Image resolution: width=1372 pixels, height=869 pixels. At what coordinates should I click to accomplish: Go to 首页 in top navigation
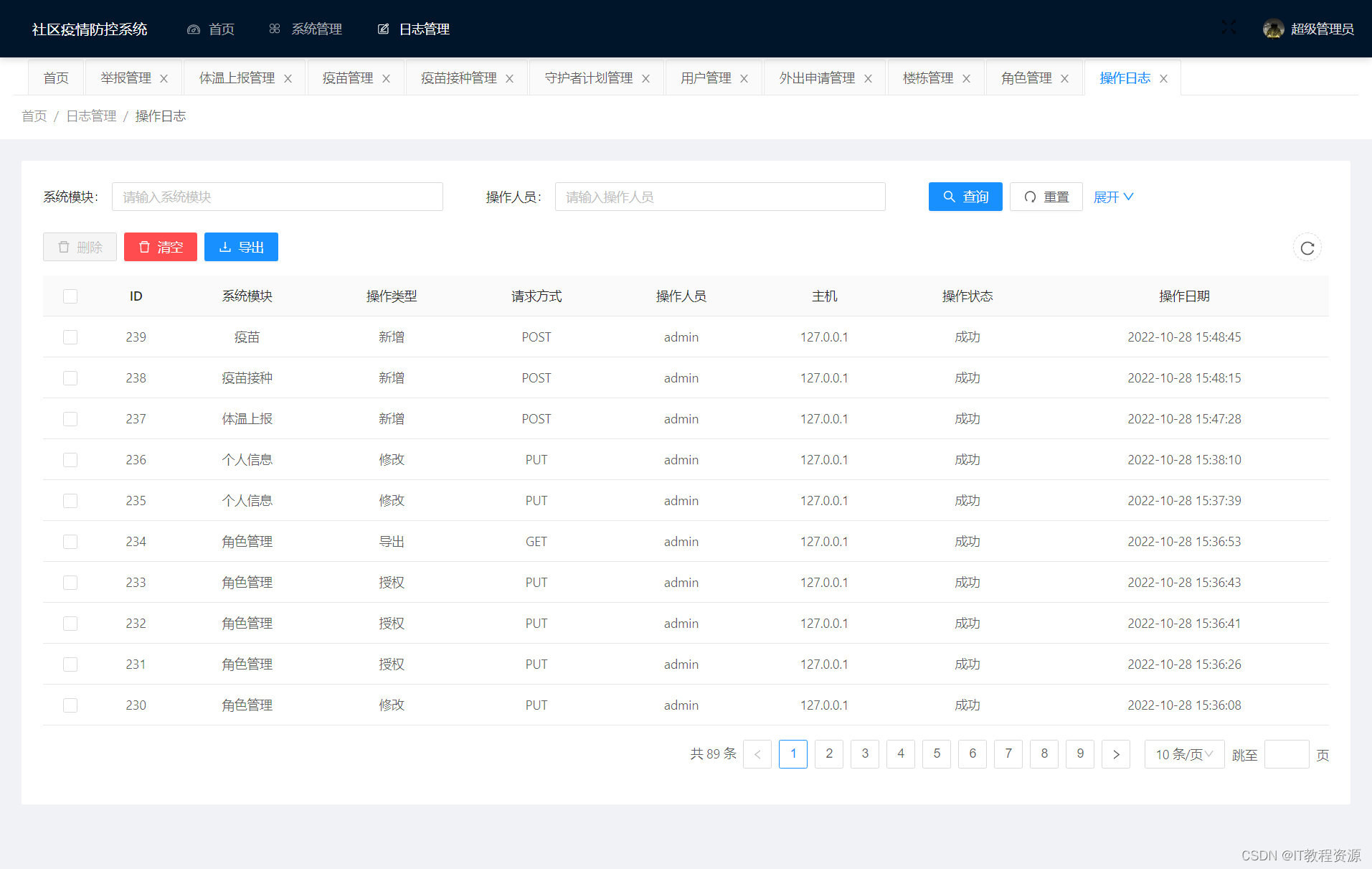(x=211, y=29)
